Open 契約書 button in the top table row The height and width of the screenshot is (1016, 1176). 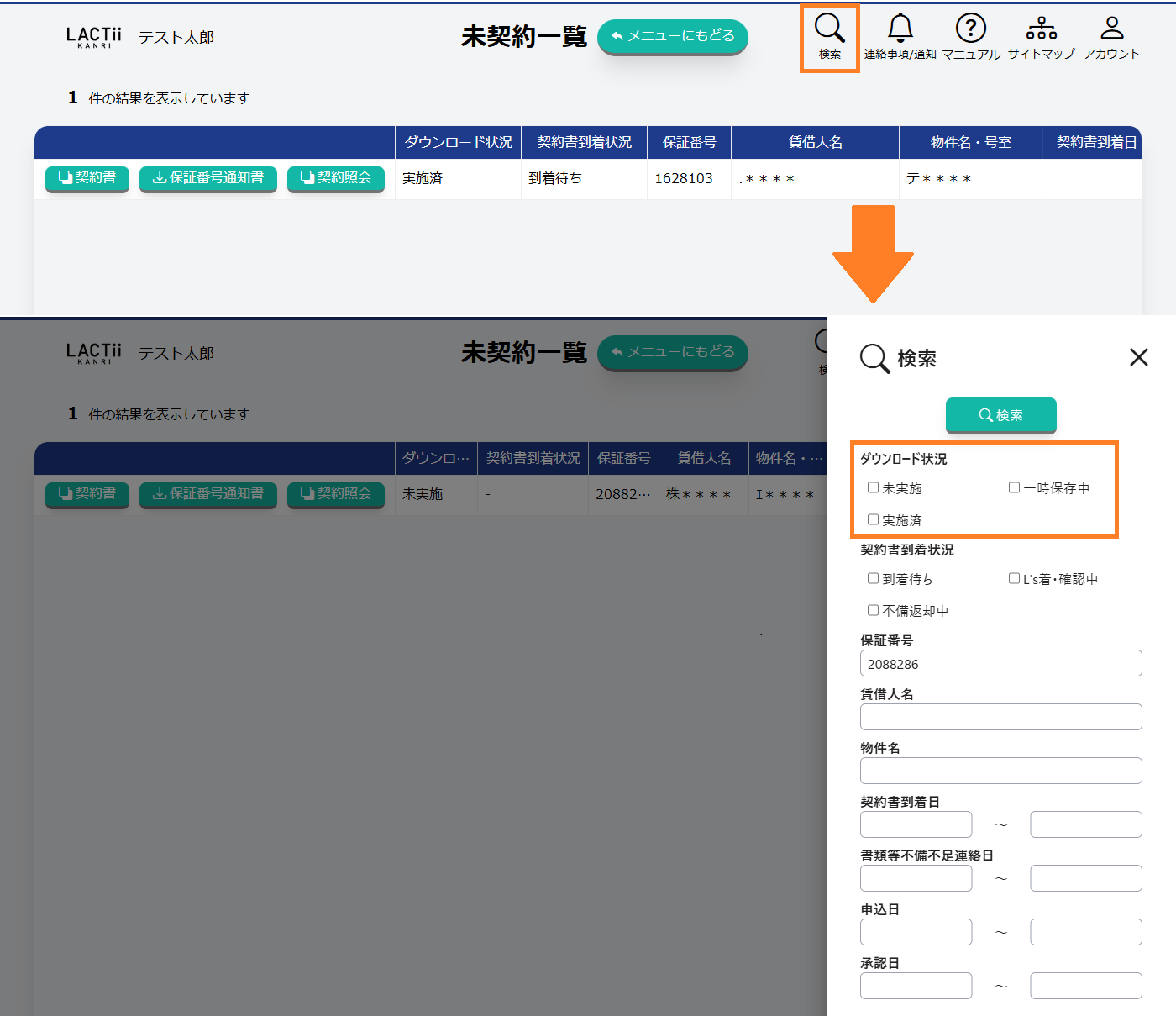click(x=87, y=178)
